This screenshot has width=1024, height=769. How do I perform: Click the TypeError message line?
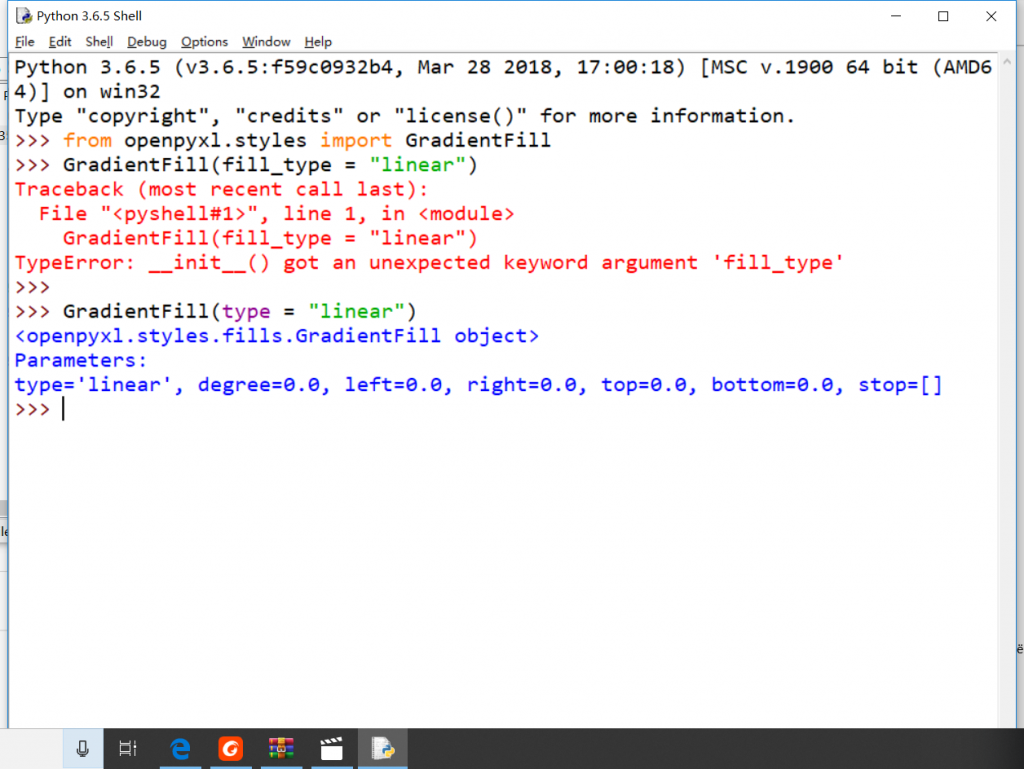(x=429, y=263)
